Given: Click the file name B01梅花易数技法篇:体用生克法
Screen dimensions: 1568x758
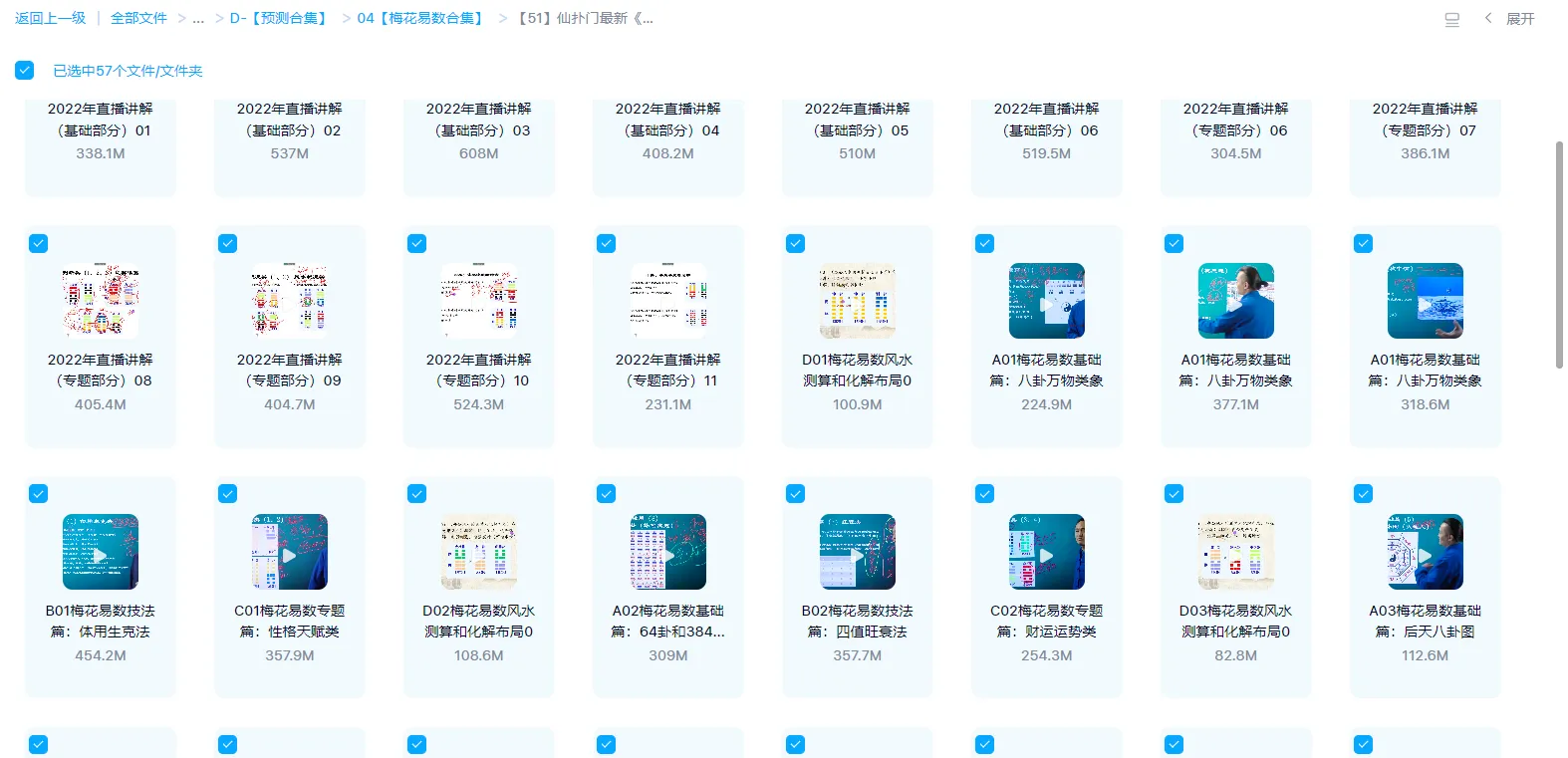Looking at the screenshot, I should (101, 621).
